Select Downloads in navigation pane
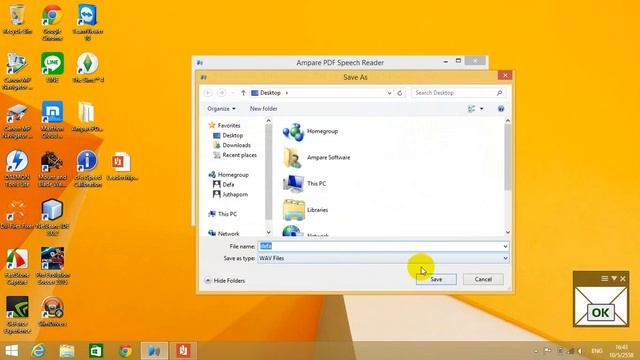Viewport: 640px width, 360px height. pyautogui.click(x=236, y=145)
